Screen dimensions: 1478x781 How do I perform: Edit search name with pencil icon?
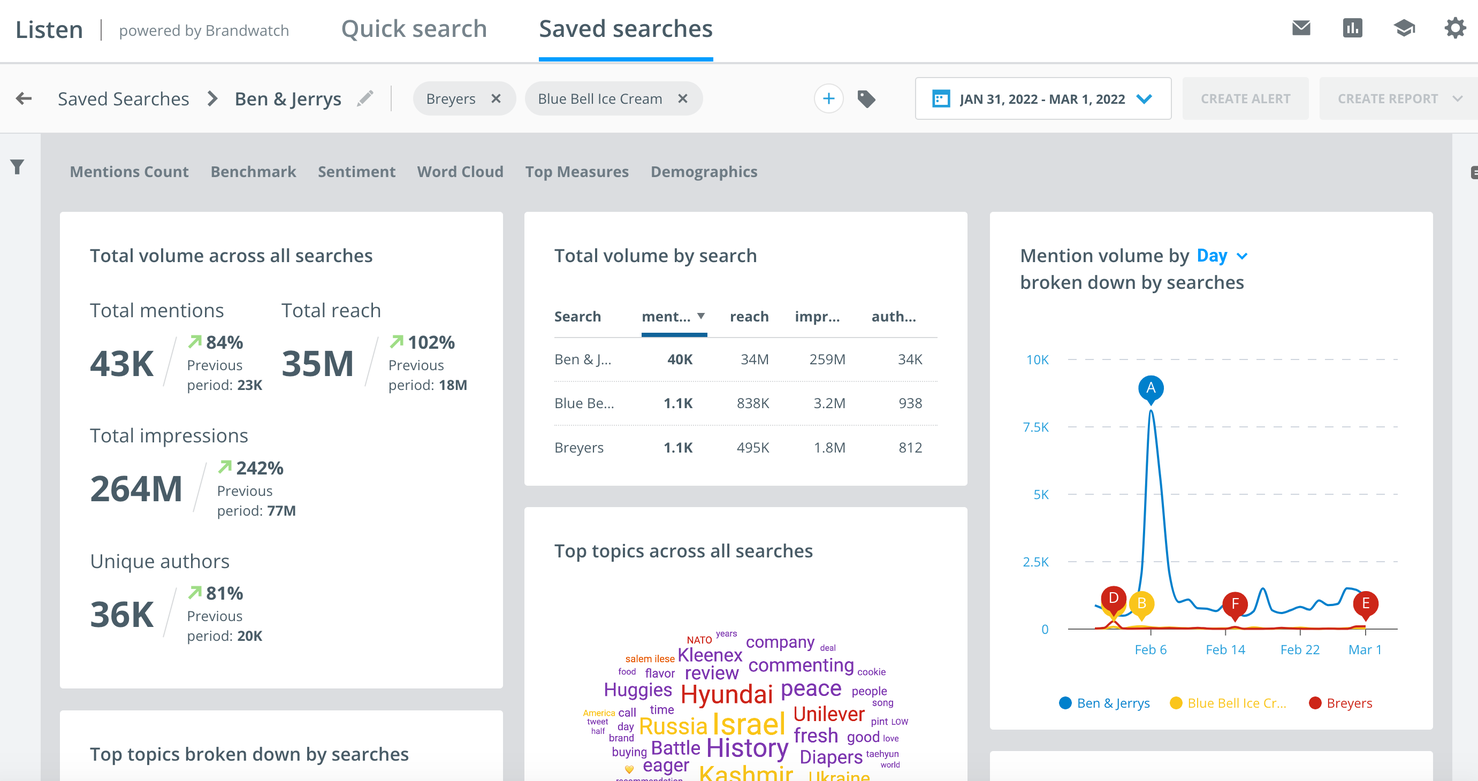(x=365, y=98)
